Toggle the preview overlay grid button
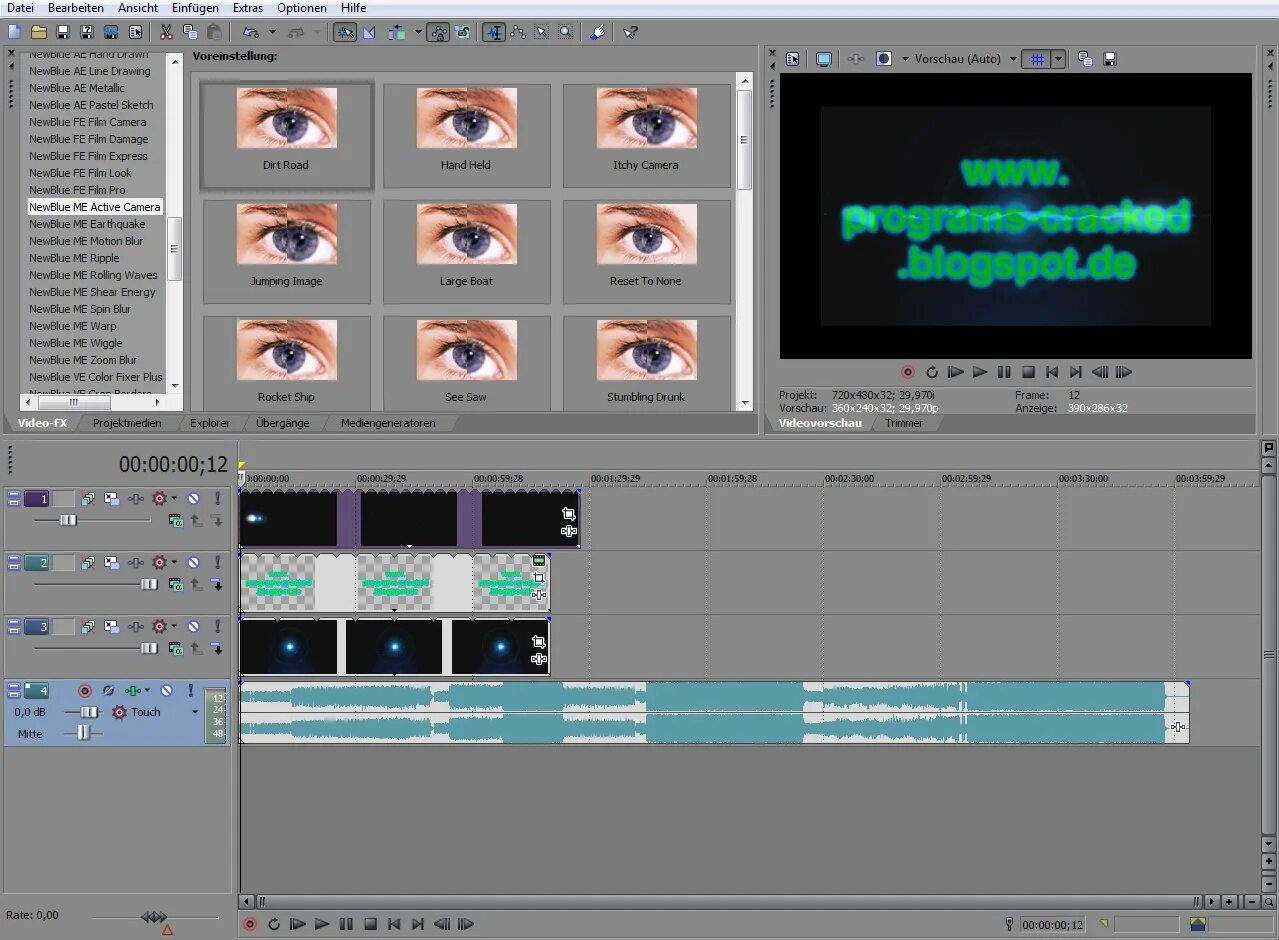 pyautogui.click(x=1037, y=59)
